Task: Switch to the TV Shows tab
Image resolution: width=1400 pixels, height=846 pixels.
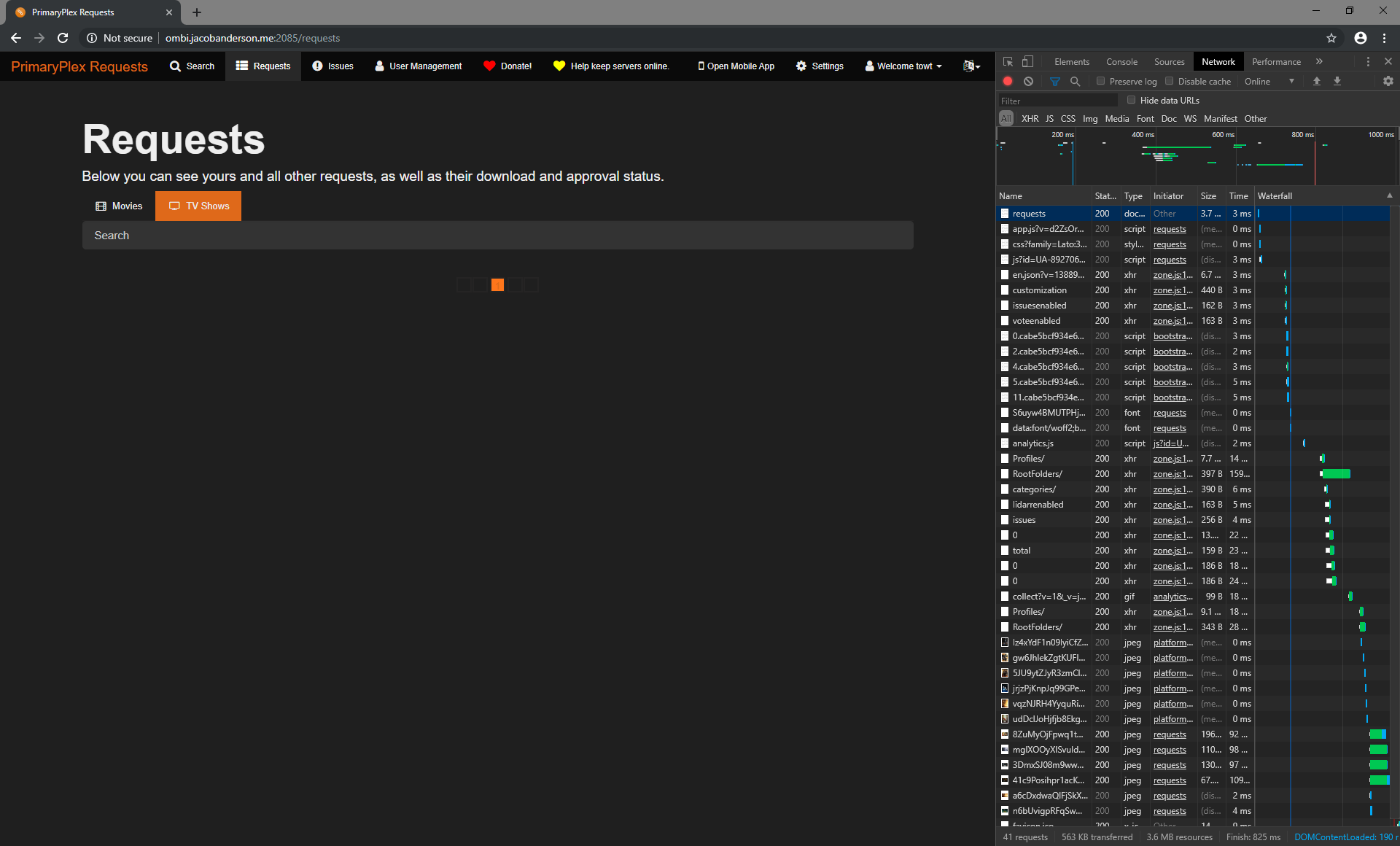Action: pyautogui.click(x=198, y=206)
